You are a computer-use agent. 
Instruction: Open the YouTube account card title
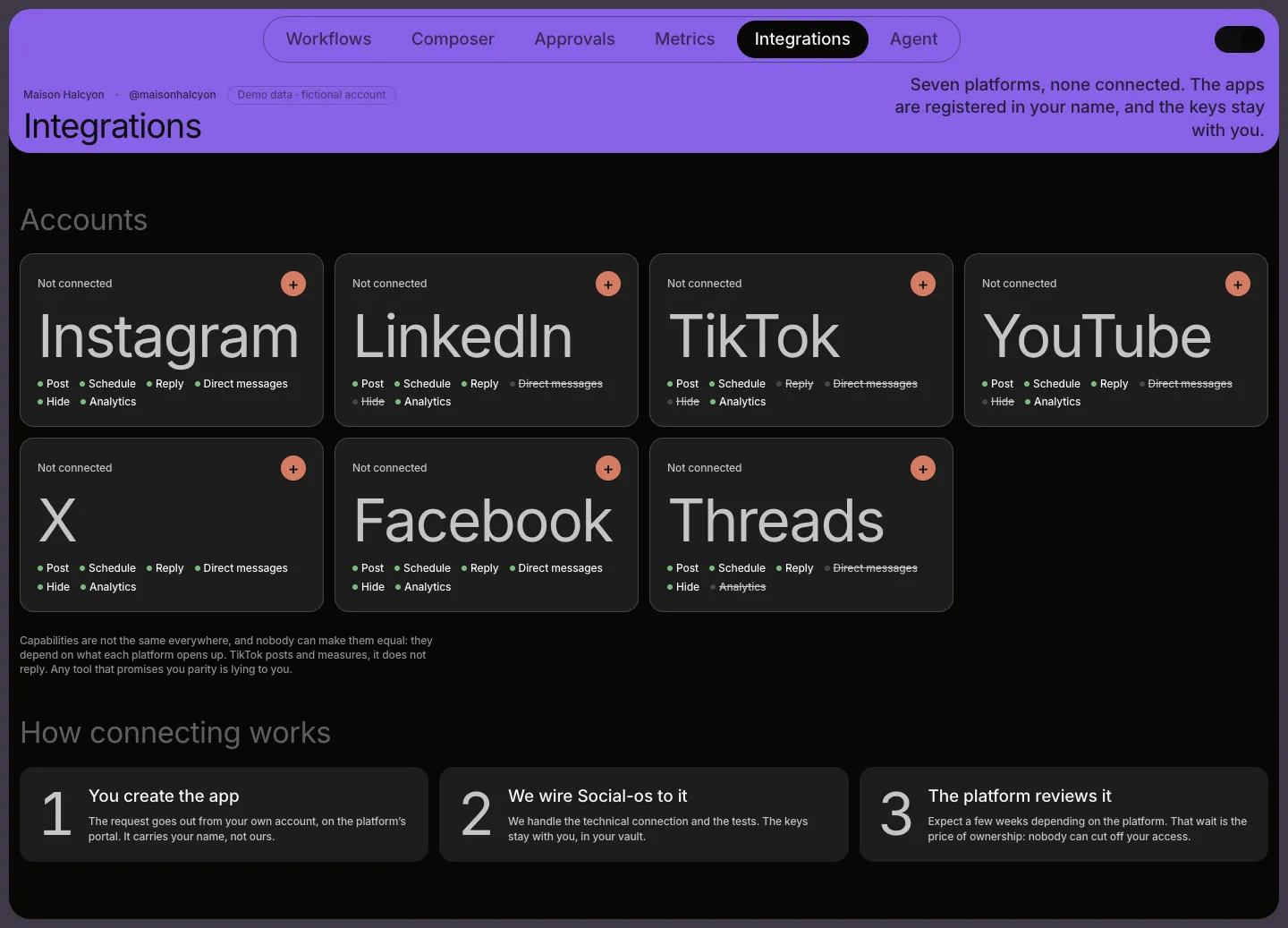click(x=1097, y=337)
